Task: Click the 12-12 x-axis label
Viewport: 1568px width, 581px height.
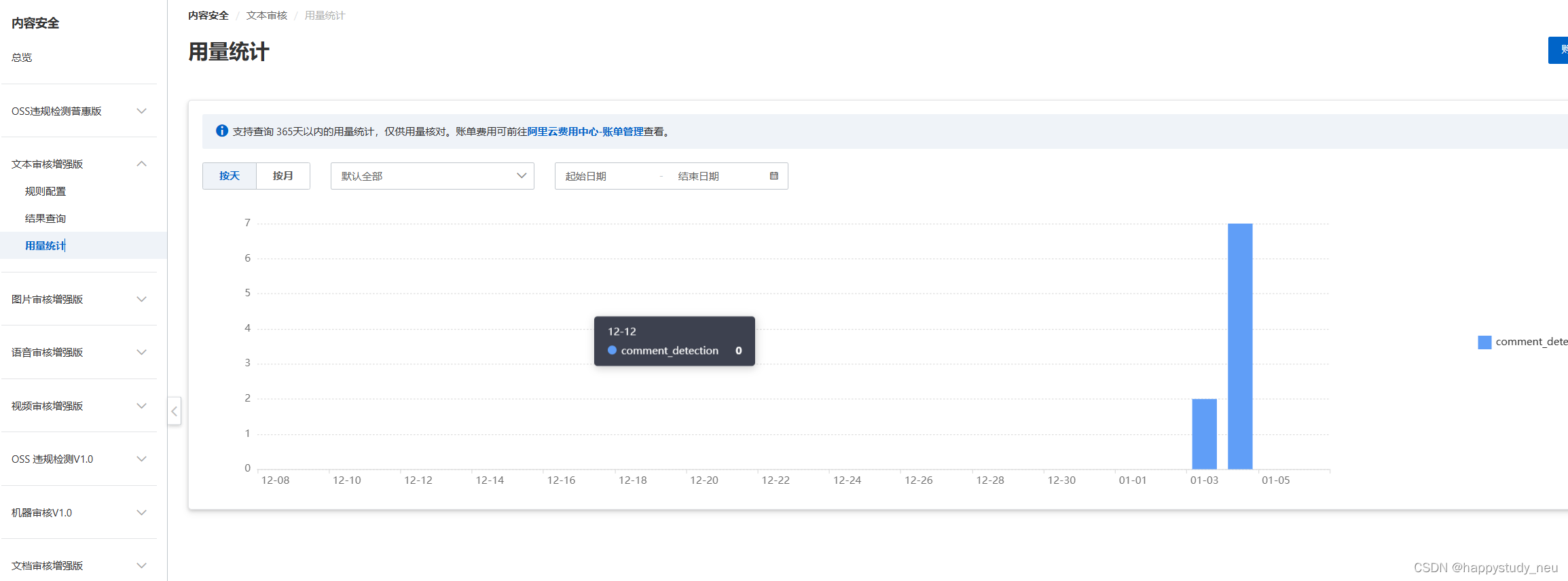Action: [x=418, y=480]
